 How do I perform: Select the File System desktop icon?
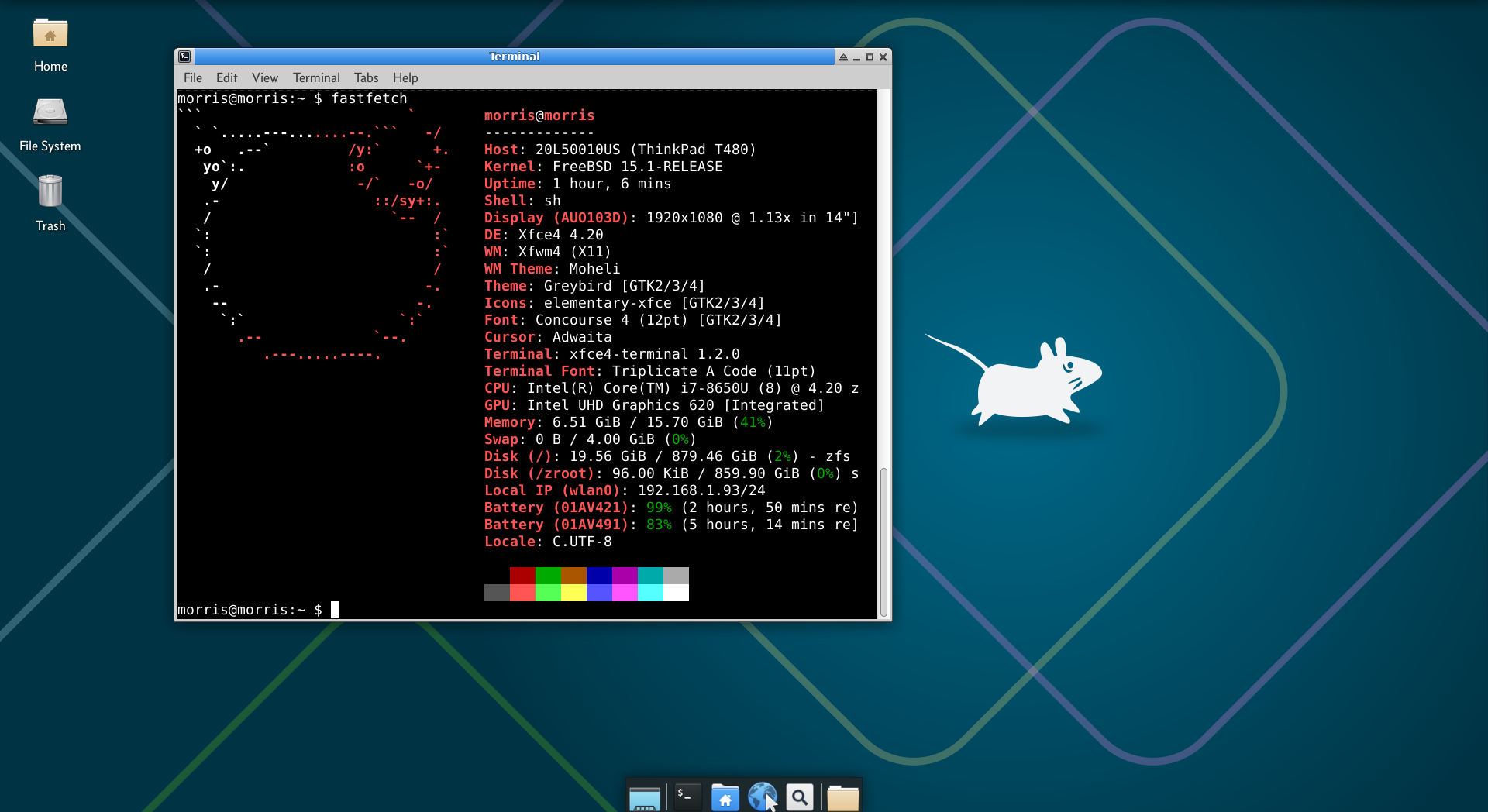click(x=50, y=126)
